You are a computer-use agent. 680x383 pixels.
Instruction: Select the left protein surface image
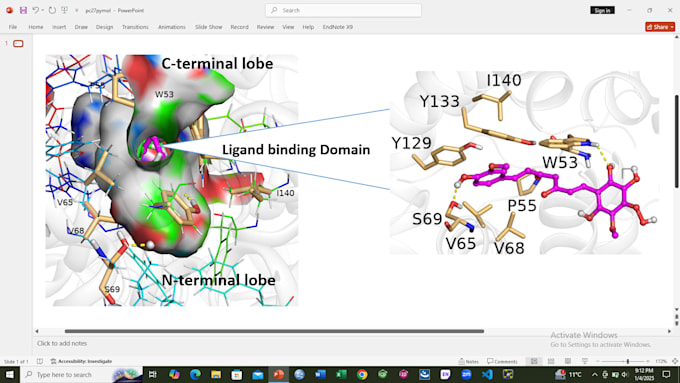pyautogui.click(x=172, y=180)
